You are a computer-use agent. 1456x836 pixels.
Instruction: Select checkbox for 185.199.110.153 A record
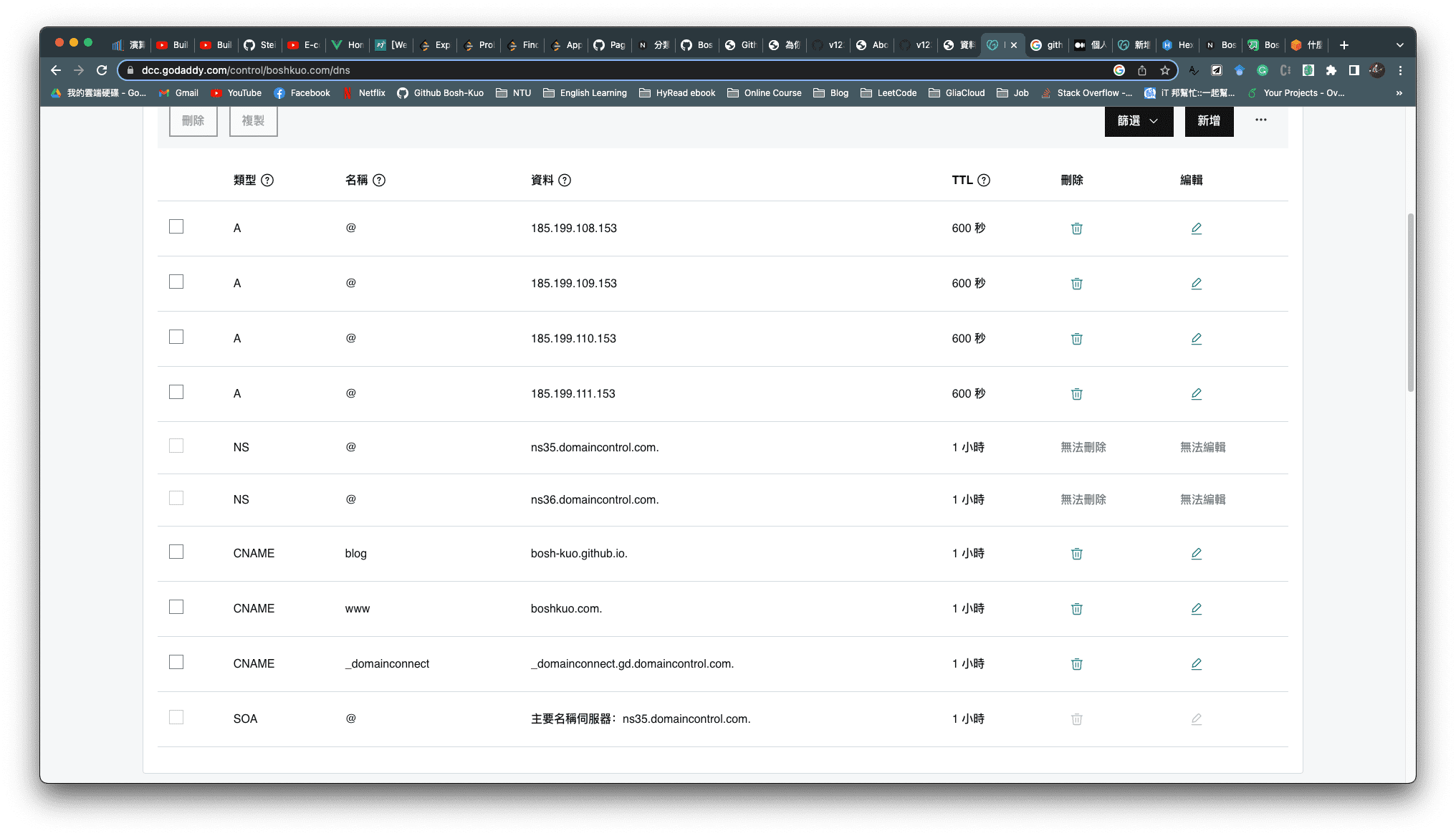[176, 337]
